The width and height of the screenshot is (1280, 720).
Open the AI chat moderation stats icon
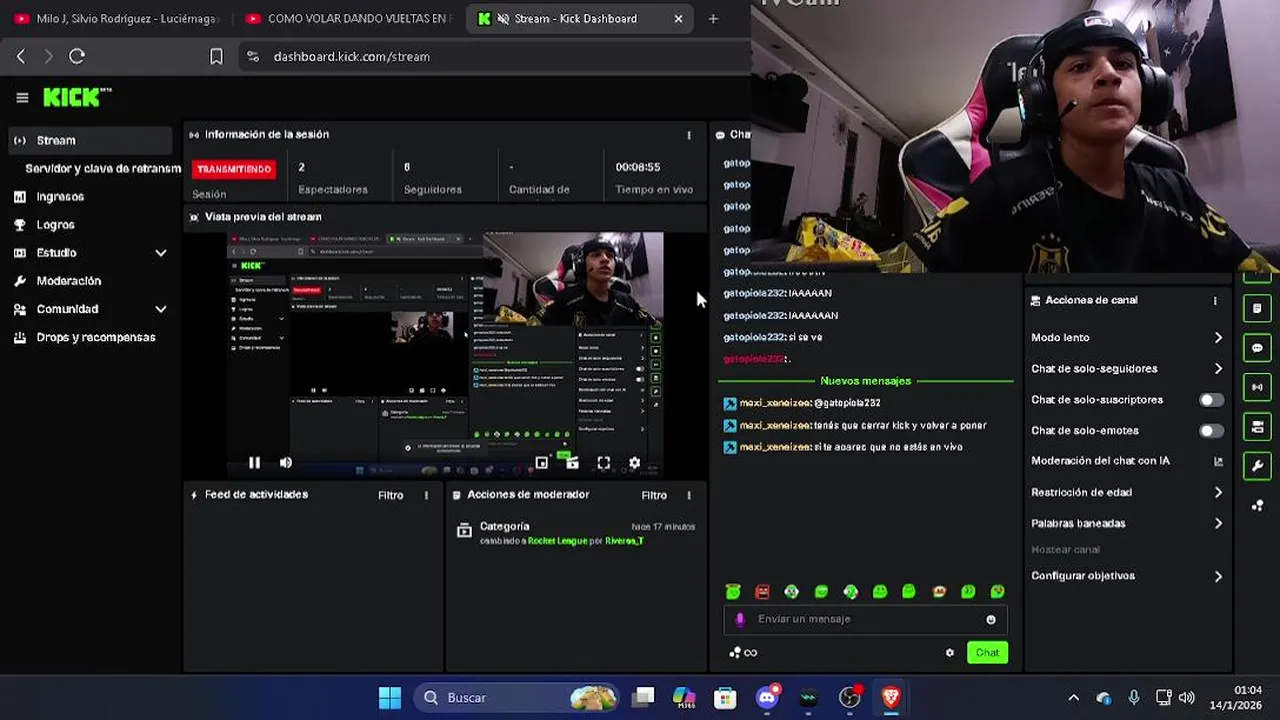pos(1218,461)
